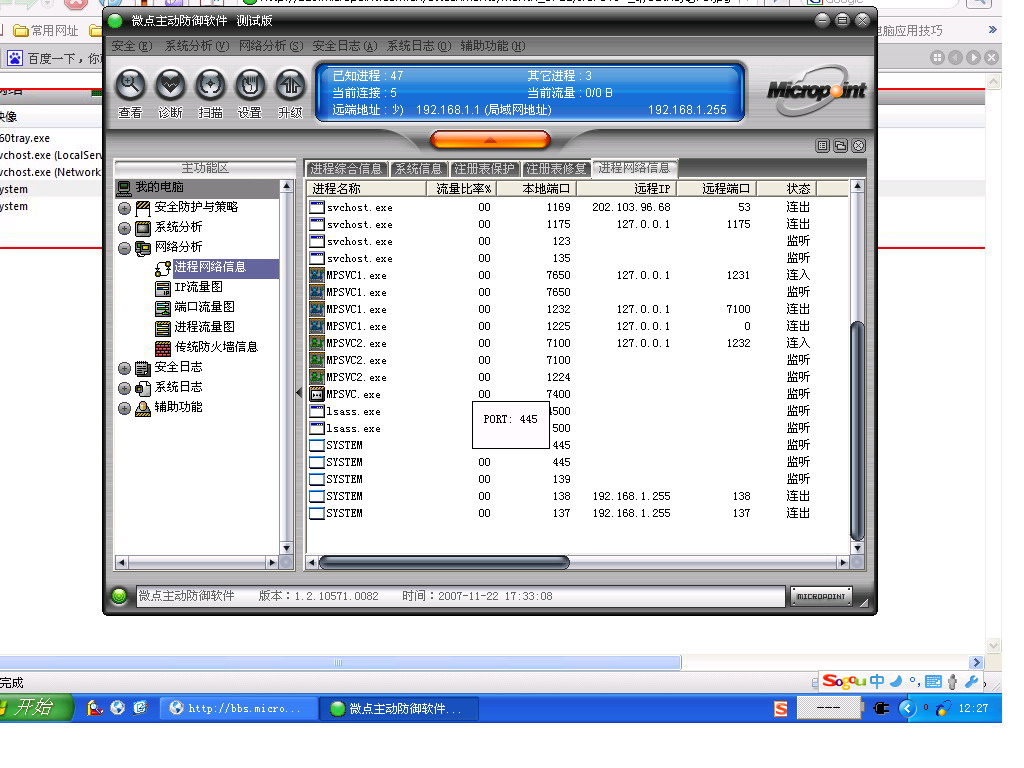Viewport: 1024px width, 768px height.
Task: Start 扫描 (Scan) from the toolbar
Action: [x=210, y=86]
